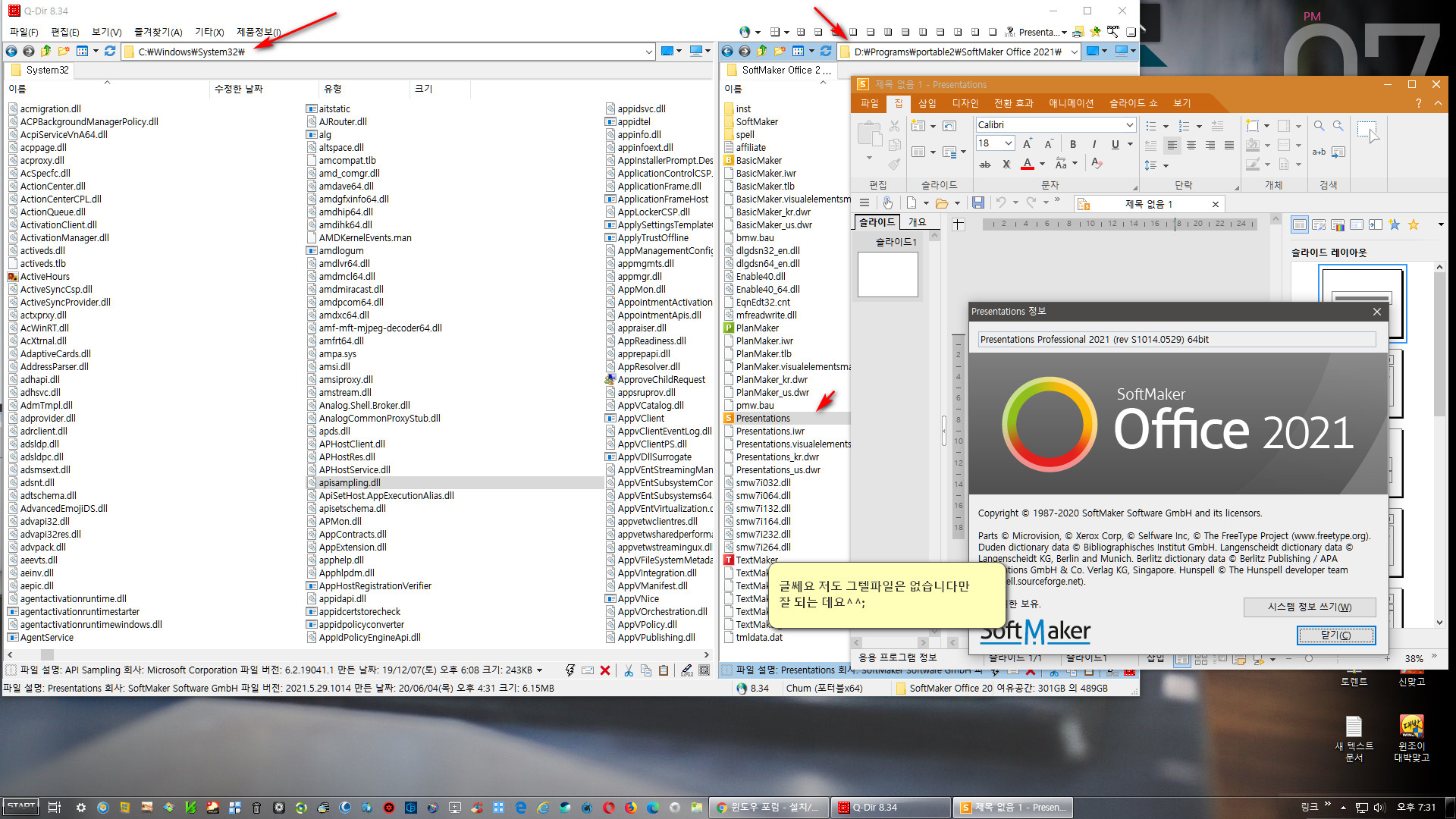Screen dimensions: 1456x819
Task: Click Q-Dir left pane forward arrow
Action: 28,51
